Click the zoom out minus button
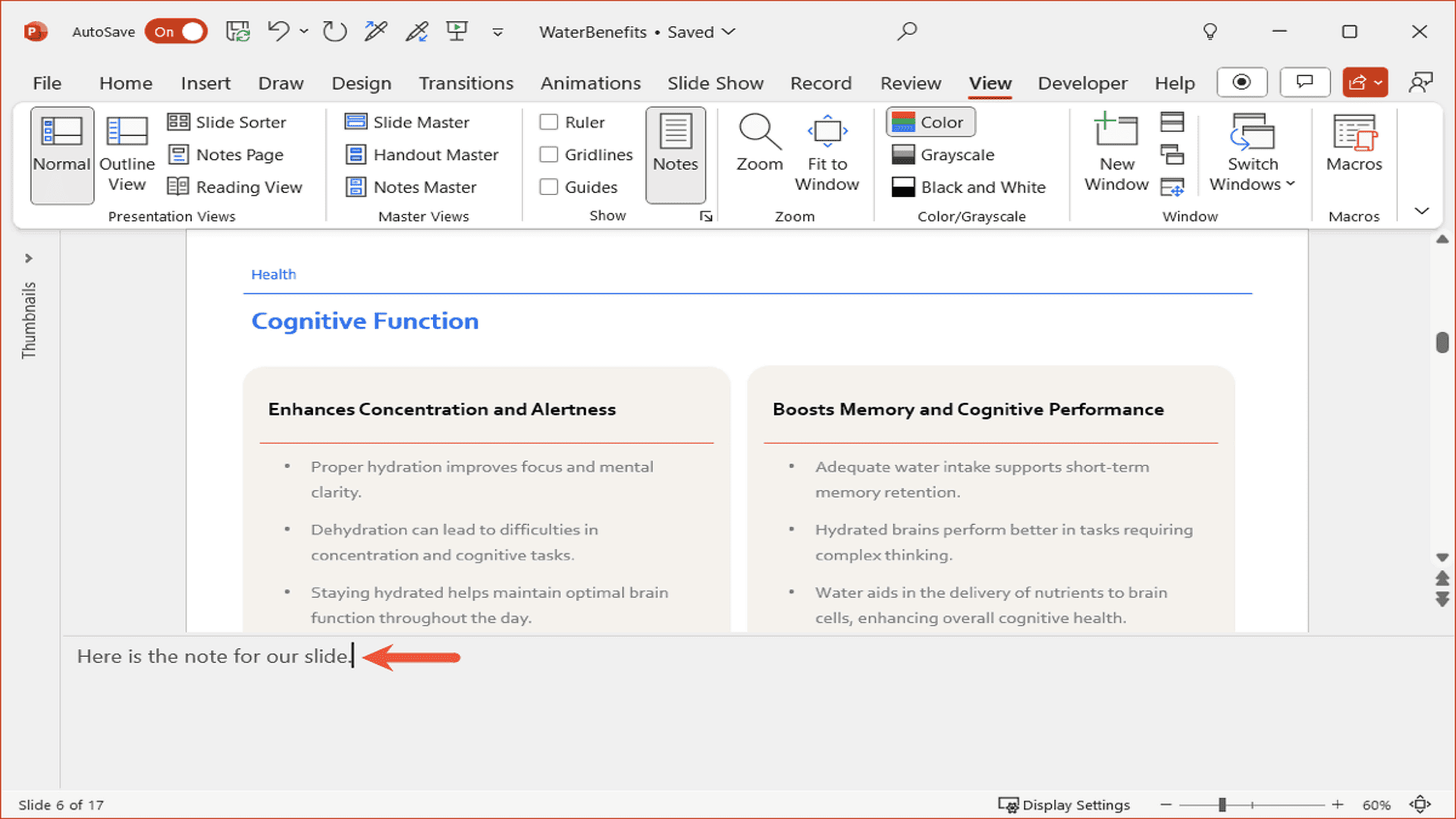 1166,805
